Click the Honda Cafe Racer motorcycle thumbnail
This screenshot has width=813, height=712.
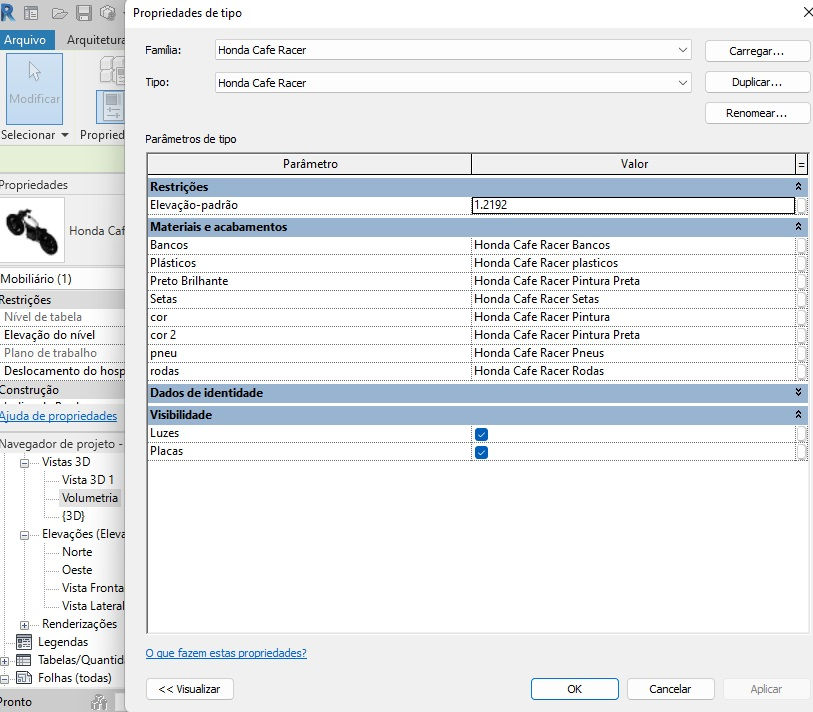(32, 230)
